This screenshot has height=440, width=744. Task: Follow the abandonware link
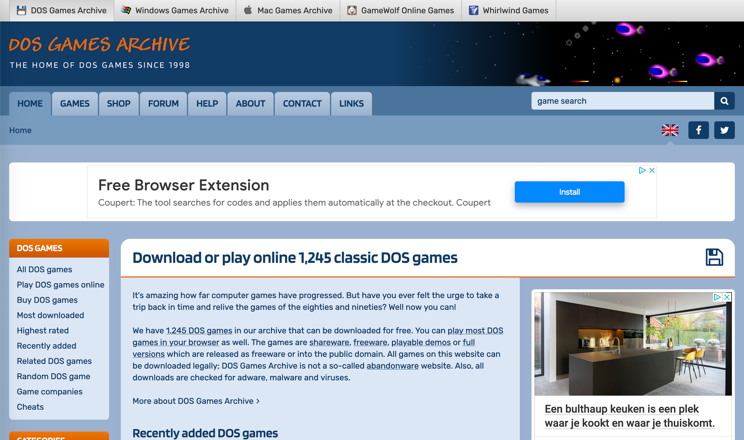coord(392,366)
